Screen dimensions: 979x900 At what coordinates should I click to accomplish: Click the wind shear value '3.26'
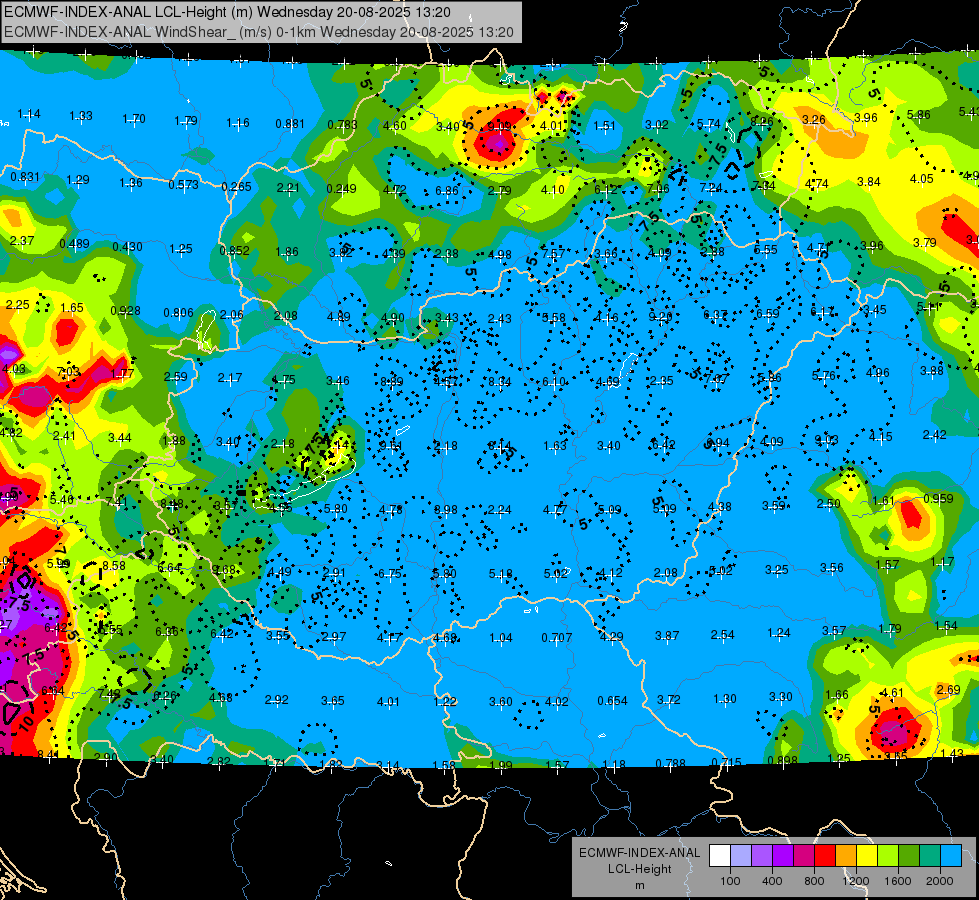tap(814, 119)
